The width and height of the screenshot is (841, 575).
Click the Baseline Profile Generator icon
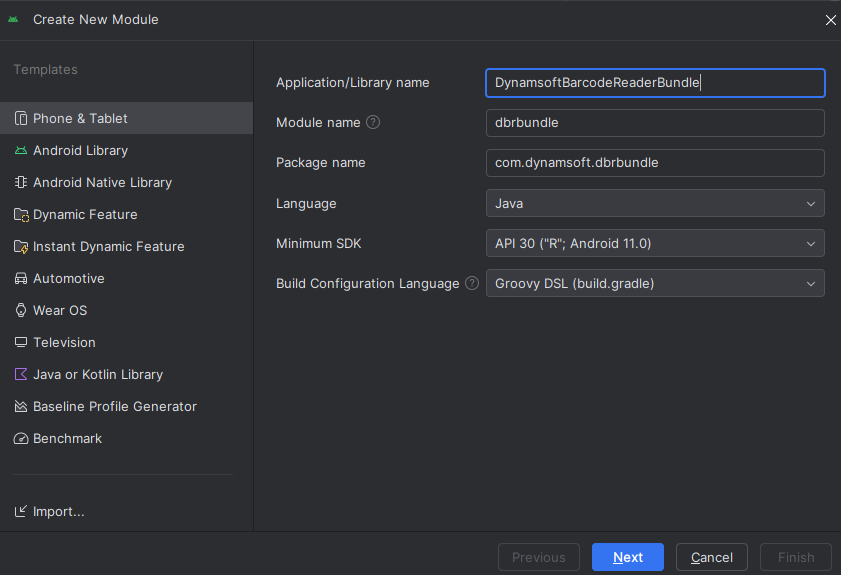click(x=21, y=407)
